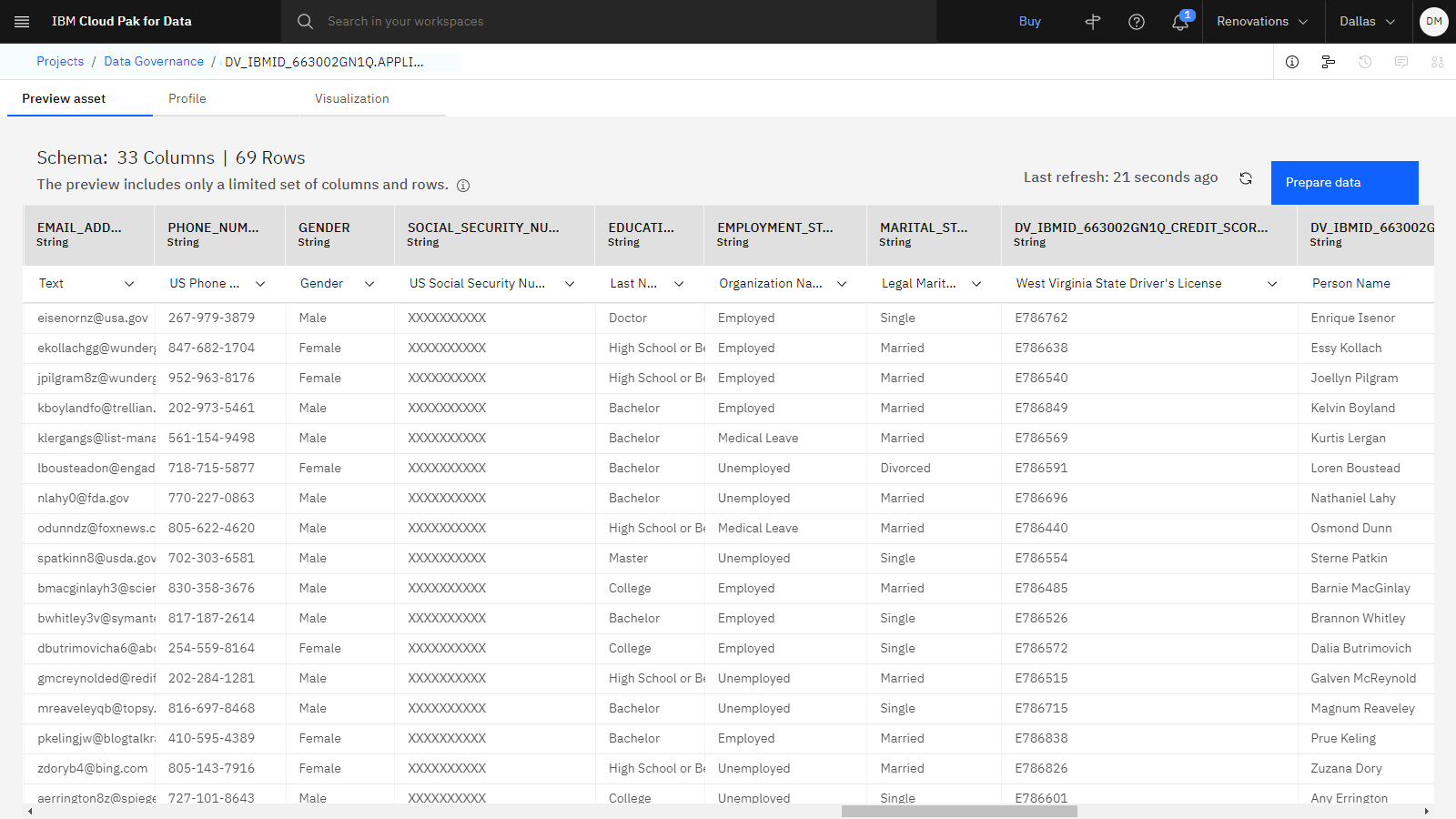
Task: Switch to the Visualization tab
Action: 372,98
